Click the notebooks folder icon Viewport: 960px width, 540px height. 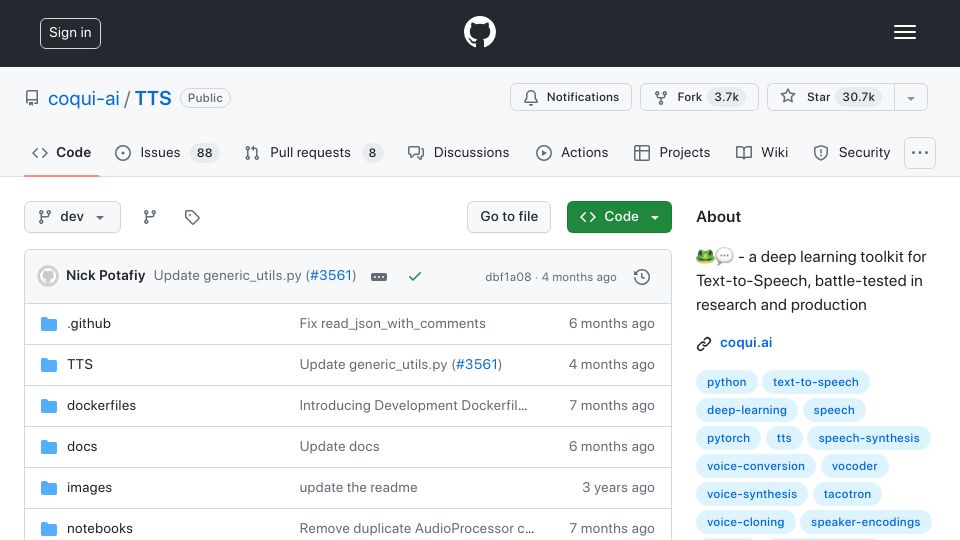(x=49, y=528)
